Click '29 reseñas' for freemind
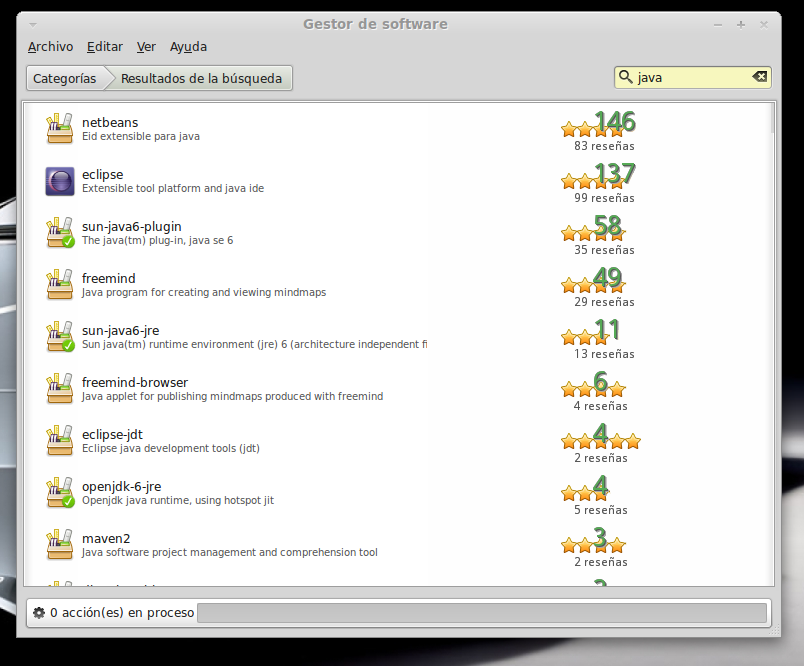 pyautogui.click(x=604, y=302)
